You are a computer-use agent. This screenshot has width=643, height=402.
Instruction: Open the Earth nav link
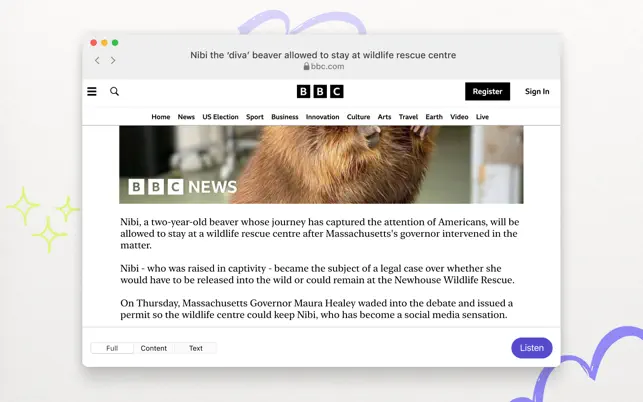pyautogui.click(x=434, y=117)
